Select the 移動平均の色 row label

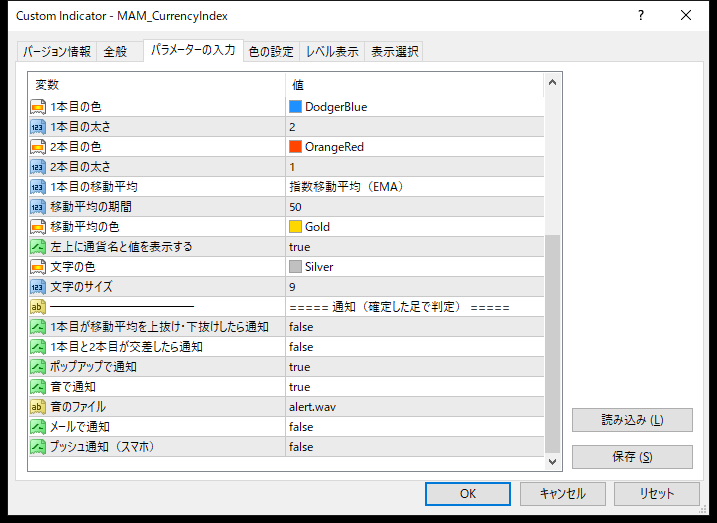coord(85,227)
